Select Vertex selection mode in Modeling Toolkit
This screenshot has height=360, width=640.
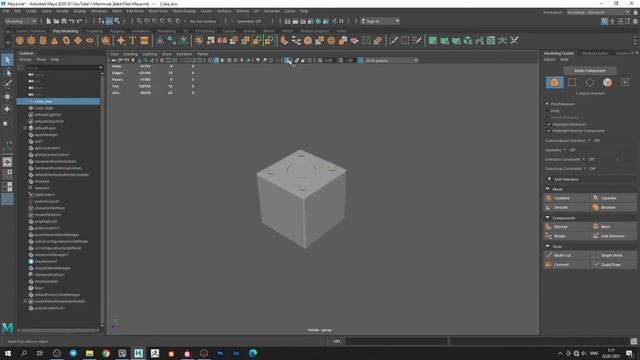[x=572, y=82]
